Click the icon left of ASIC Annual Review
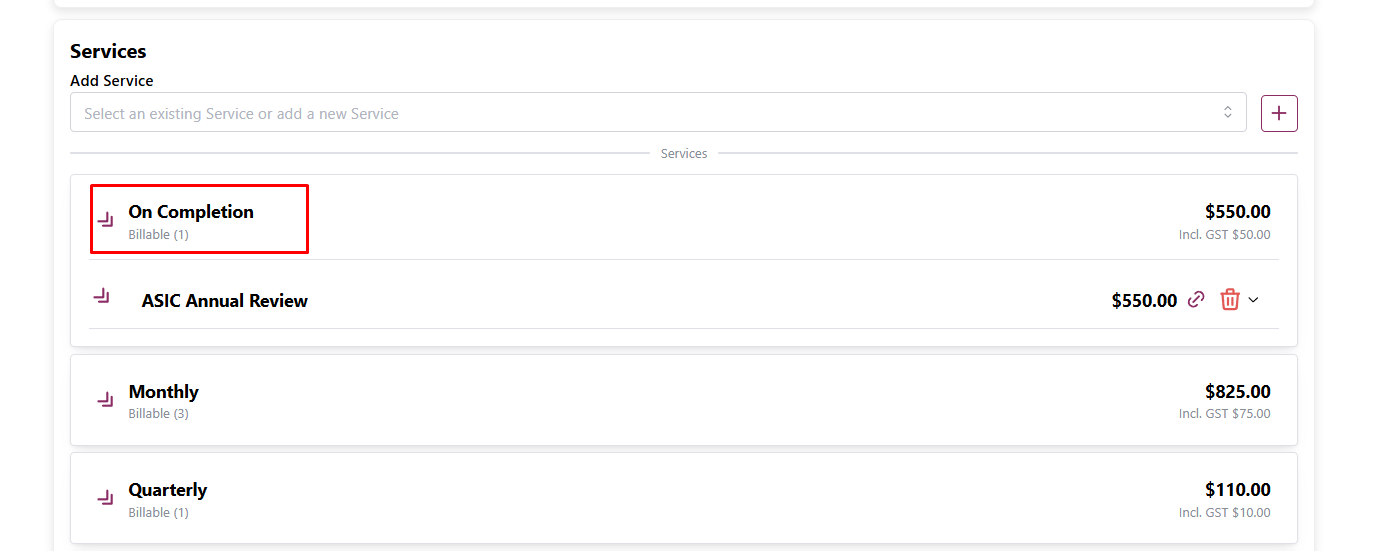The width and height of the screenshot is (1388, 551). click(x=101, y=296)
